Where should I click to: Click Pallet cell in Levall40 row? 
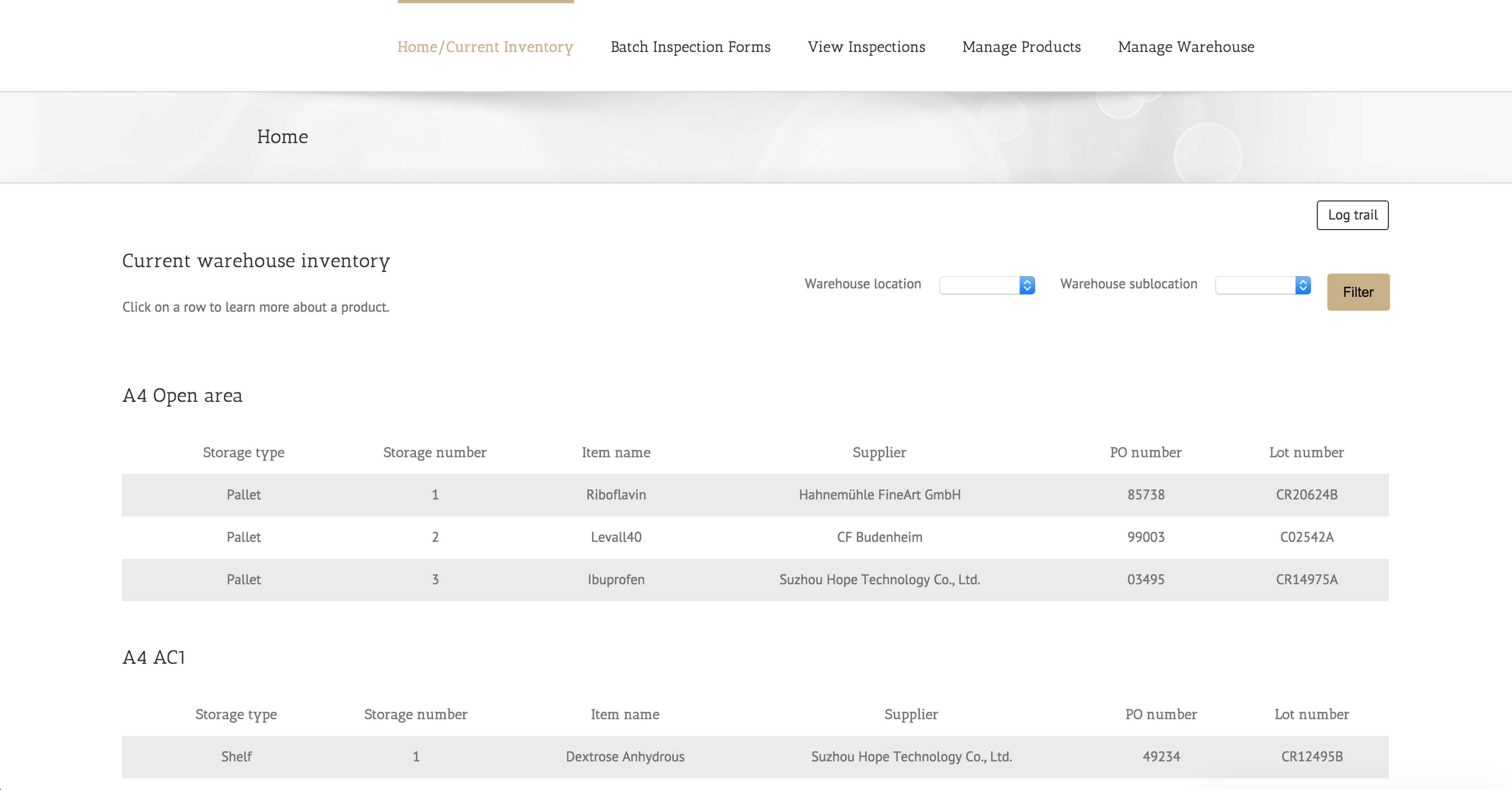click(244, 537)
